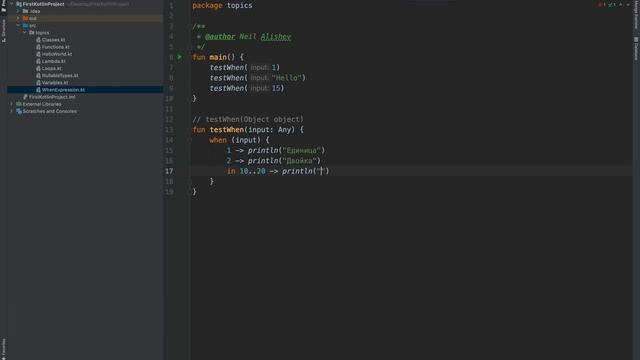
Task: Click line number 13 in the gutter
Action: coord(169,130)
